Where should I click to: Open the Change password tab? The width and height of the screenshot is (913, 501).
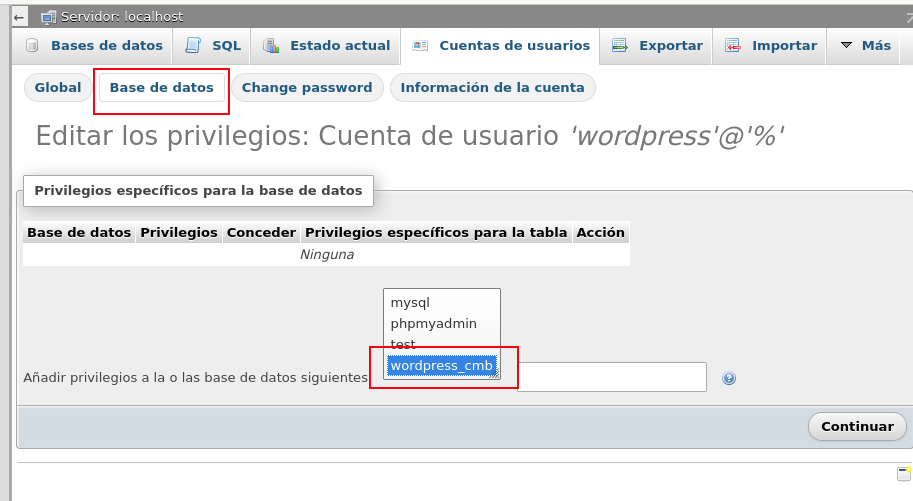[x=307, y=88]
